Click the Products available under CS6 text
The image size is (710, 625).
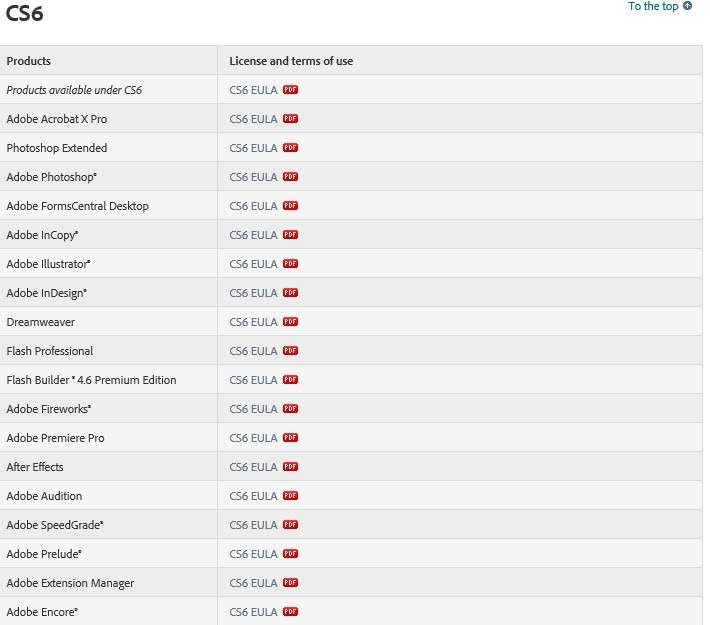(74, 90)
